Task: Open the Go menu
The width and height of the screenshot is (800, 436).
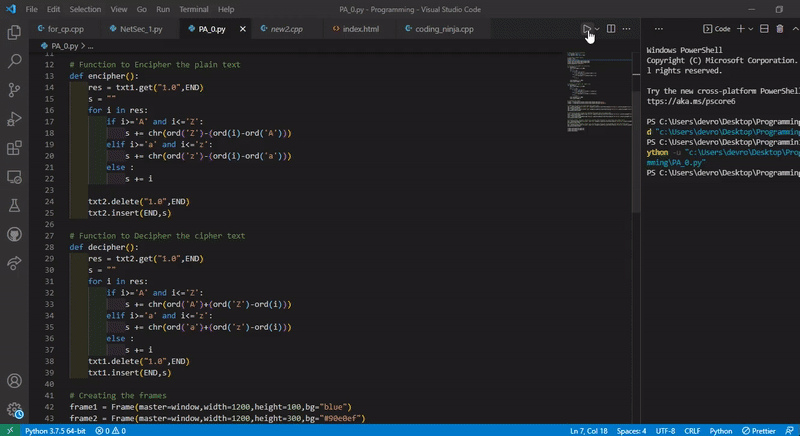Action: pos(142,9)
